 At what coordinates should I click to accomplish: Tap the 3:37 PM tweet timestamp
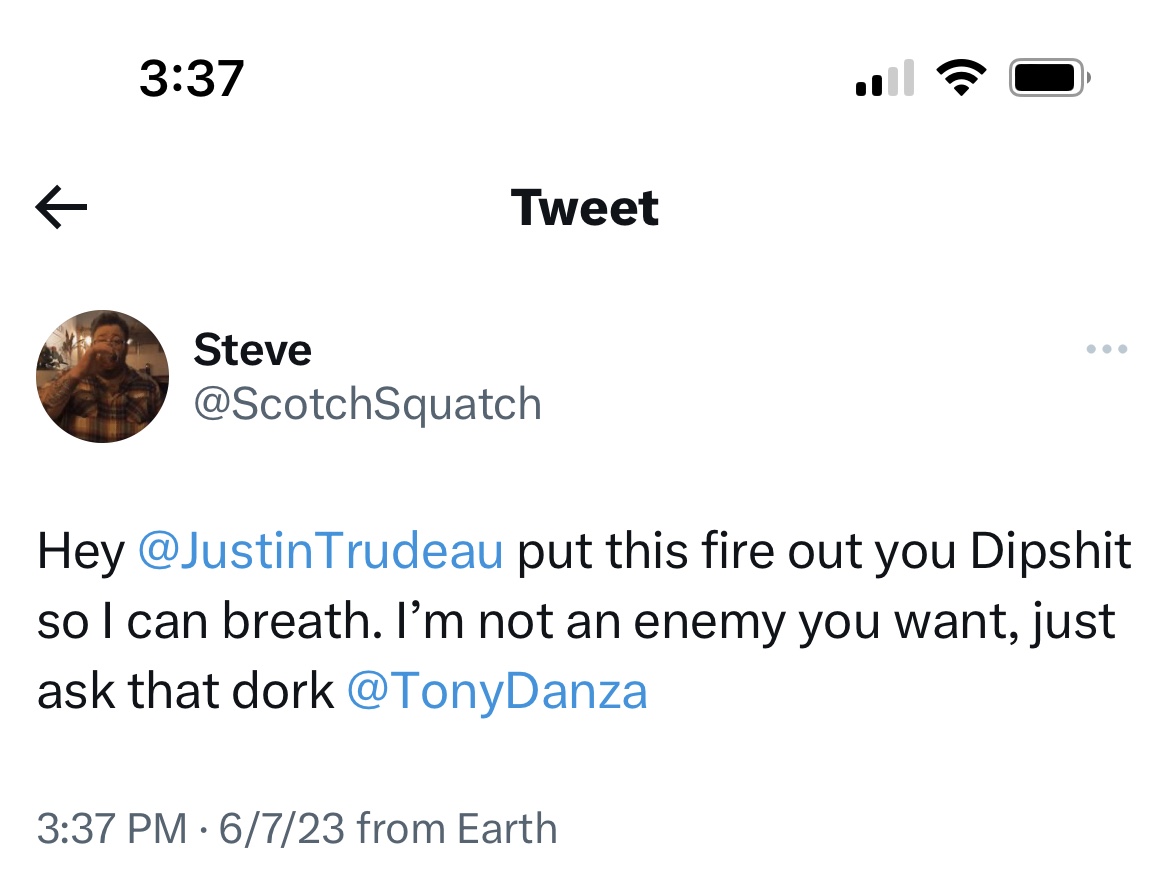click(x=110, y=829)
